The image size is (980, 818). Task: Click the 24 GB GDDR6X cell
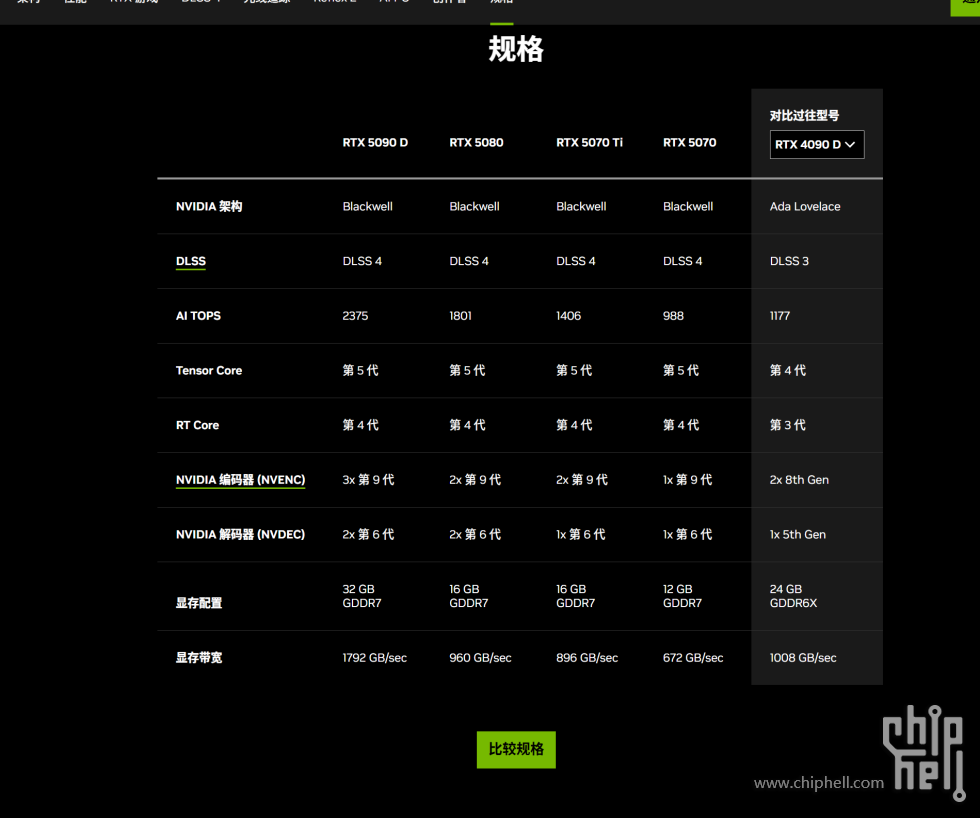[x=794, y=596]
